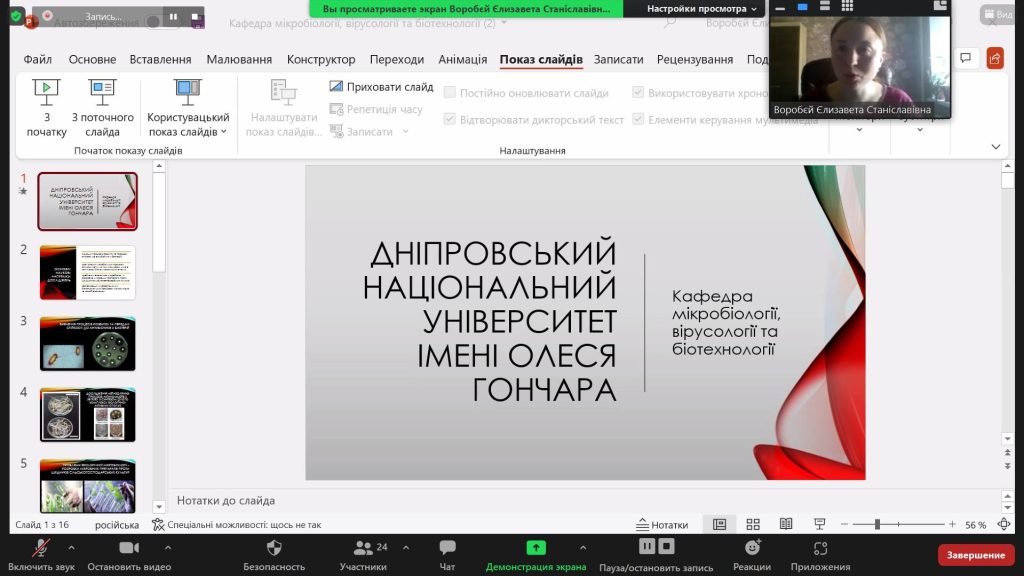
Task: Expand video options arrow beside Остановить видео
Action: (168, 547)
